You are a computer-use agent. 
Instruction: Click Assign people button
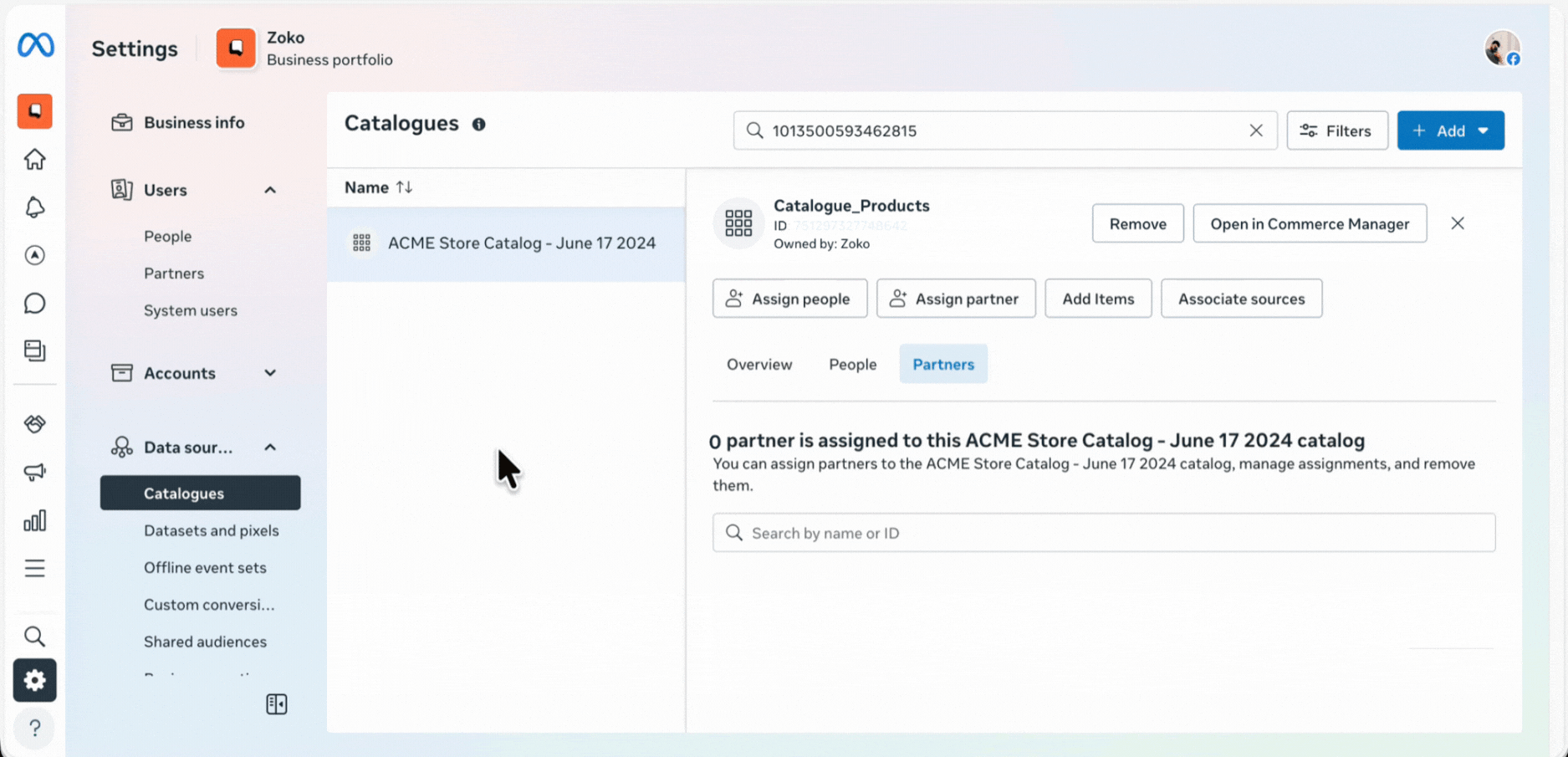pyautogui.click(x=789, y=299)
